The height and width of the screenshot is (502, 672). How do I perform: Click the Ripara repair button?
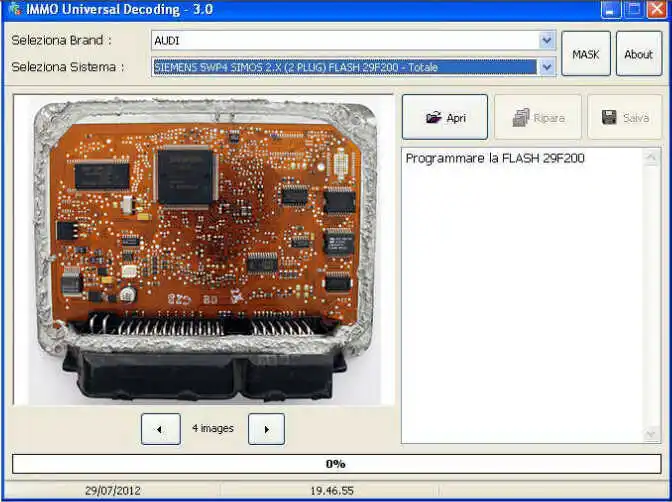coord(538,117)
